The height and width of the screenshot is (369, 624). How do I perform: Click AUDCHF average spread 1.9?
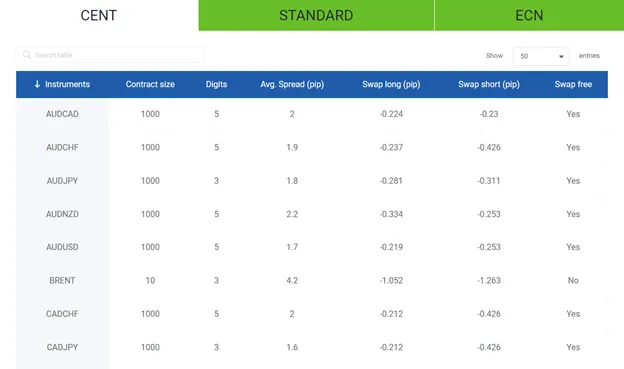292,147
